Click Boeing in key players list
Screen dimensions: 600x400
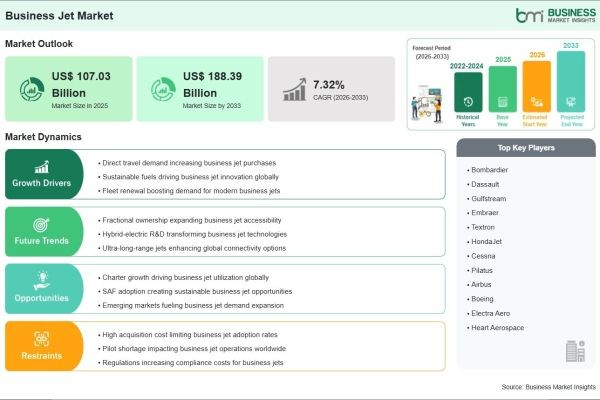[x=482, y=299]
